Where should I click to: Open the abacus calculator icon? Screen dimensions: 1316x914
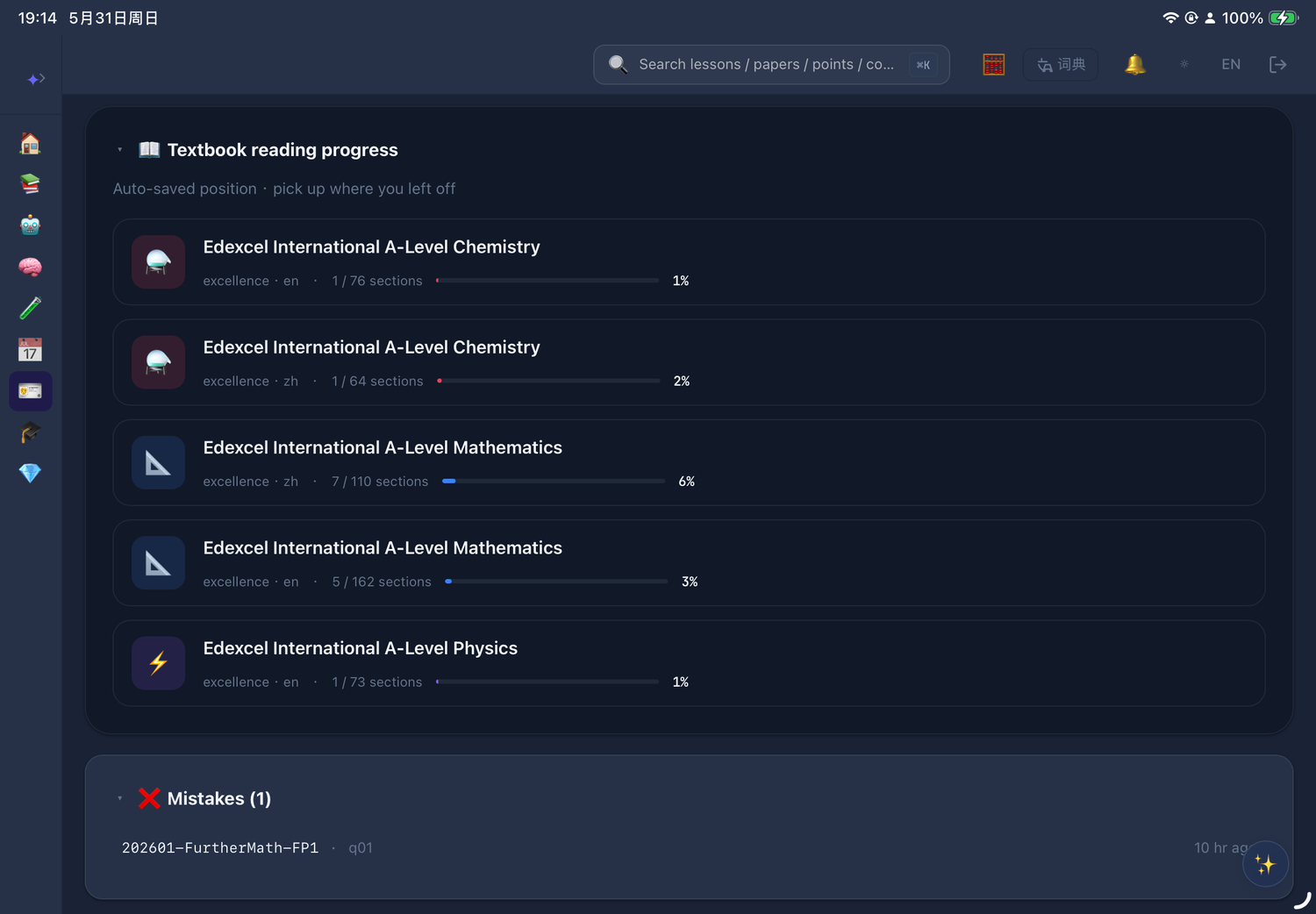(x=994, y=64)
